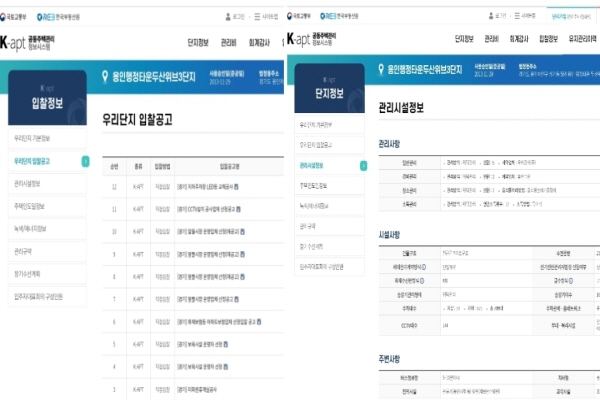Click 국토교통부 emblem on the left page
Viewport: 600px width, 400px height.
pos(13,17)
